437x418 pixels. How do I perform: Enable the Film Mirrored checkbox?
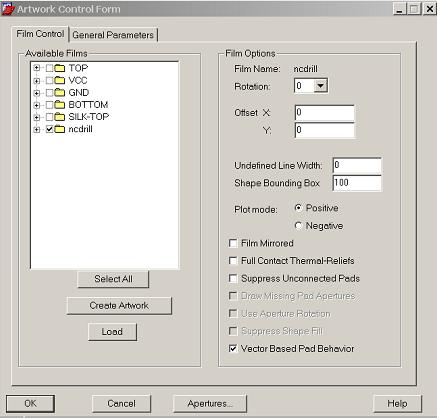tap(233, 243)
